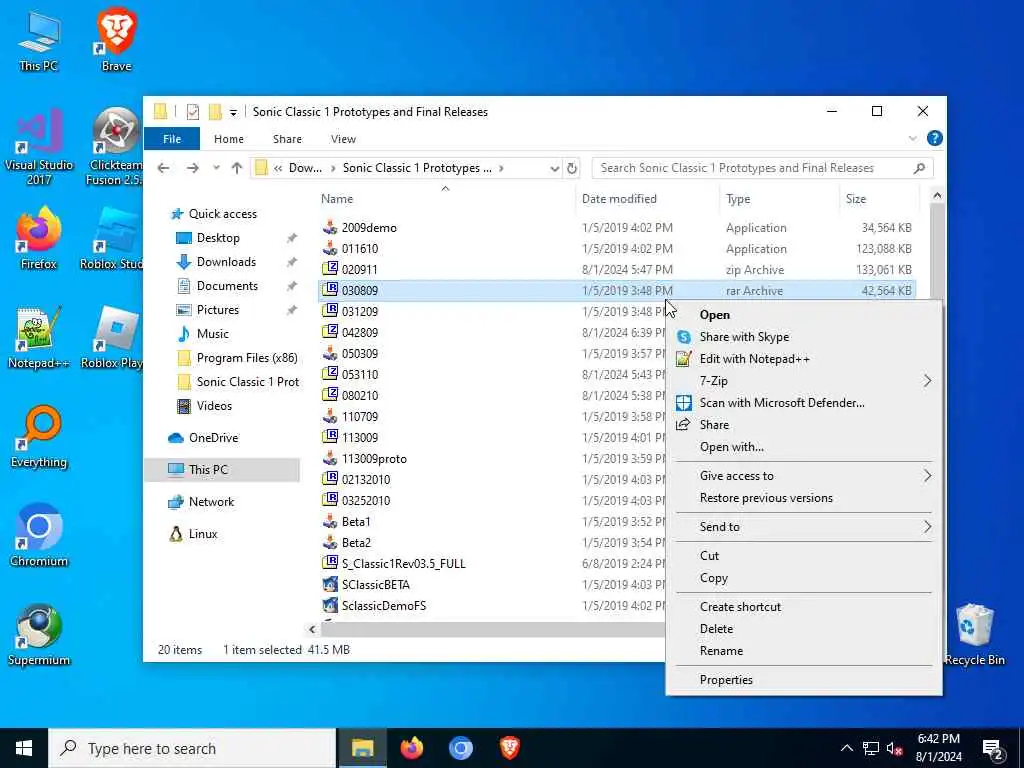
Task: Click the breadcrumb overflow chevrons
Action: 278,168
